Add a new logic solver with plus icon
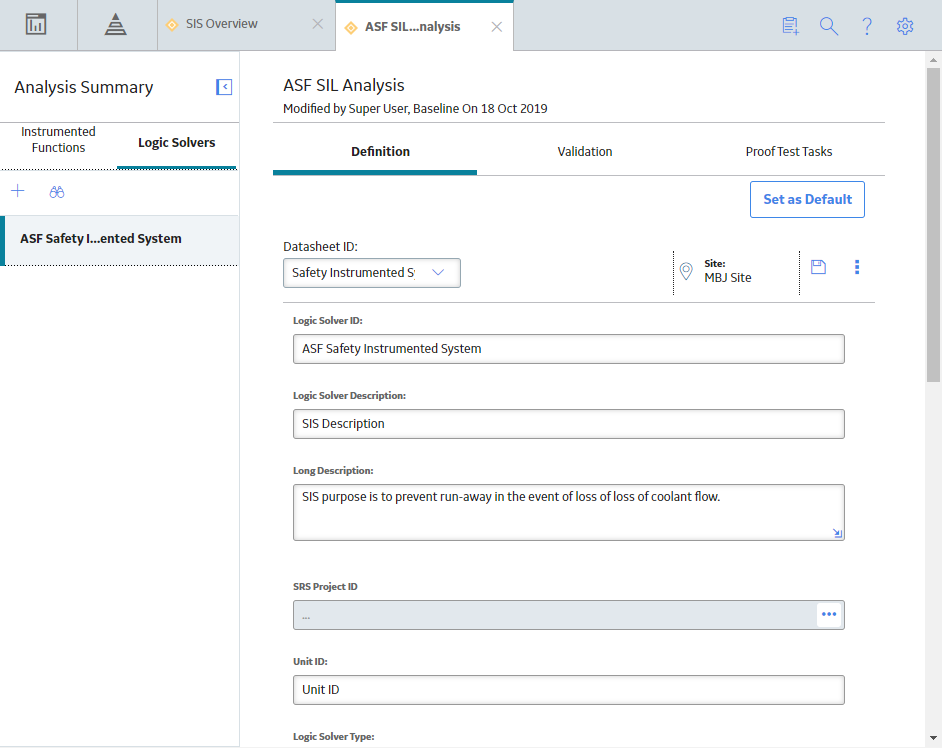Image resolution: width=942 pixels, height=748 pixels. tap(18, 191)
